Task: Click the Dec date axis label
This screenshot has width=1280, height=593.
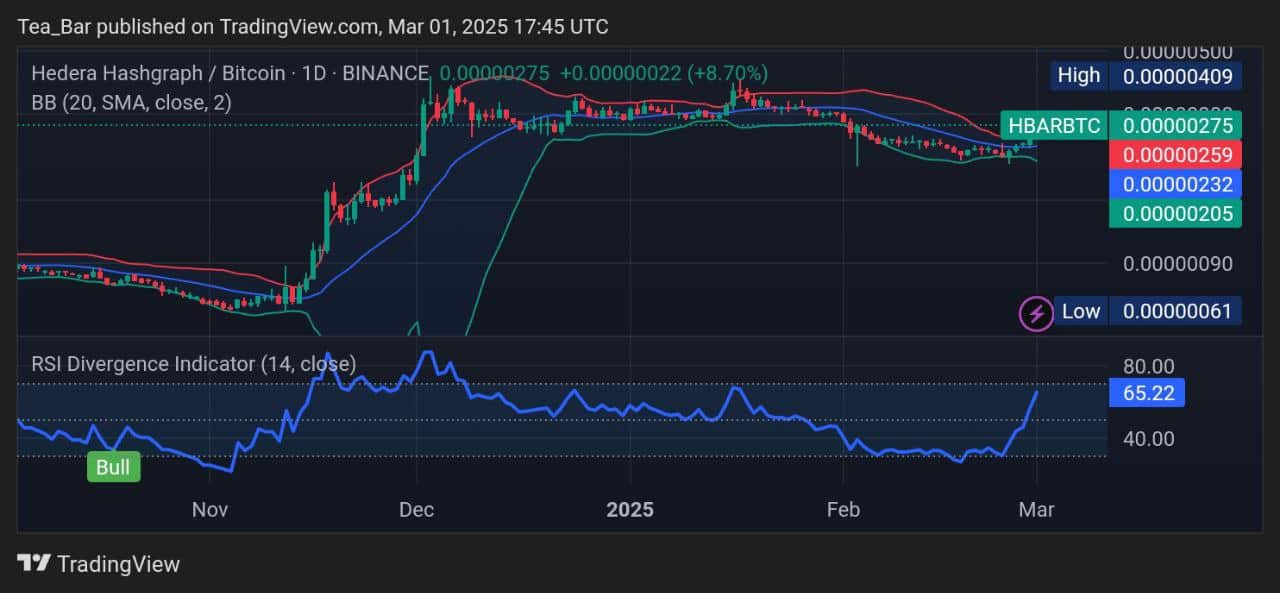Action: (x=416, y=510)
